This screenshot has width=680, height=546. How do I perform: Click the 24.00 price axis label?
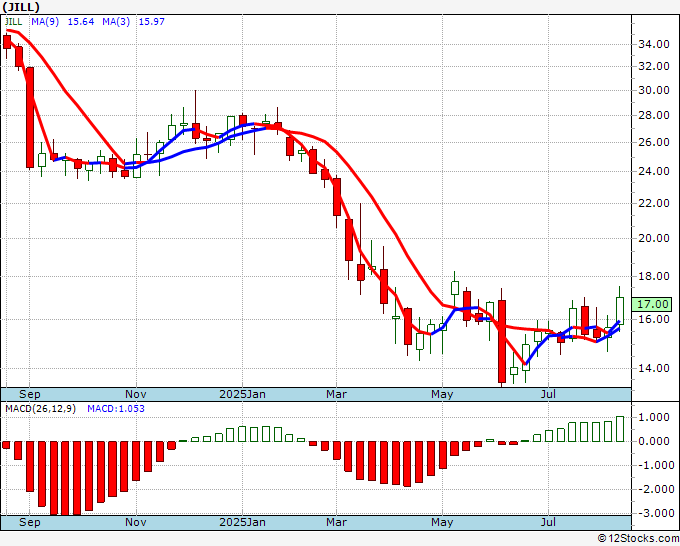click(654, 171)
